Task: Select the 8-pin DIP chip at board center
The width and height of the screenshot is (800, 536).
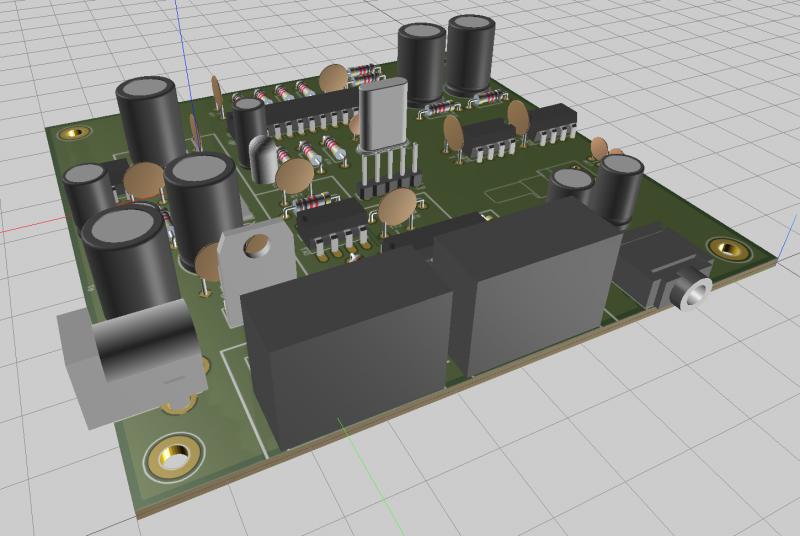Action: pyautogui.click(x=333, y=227)
